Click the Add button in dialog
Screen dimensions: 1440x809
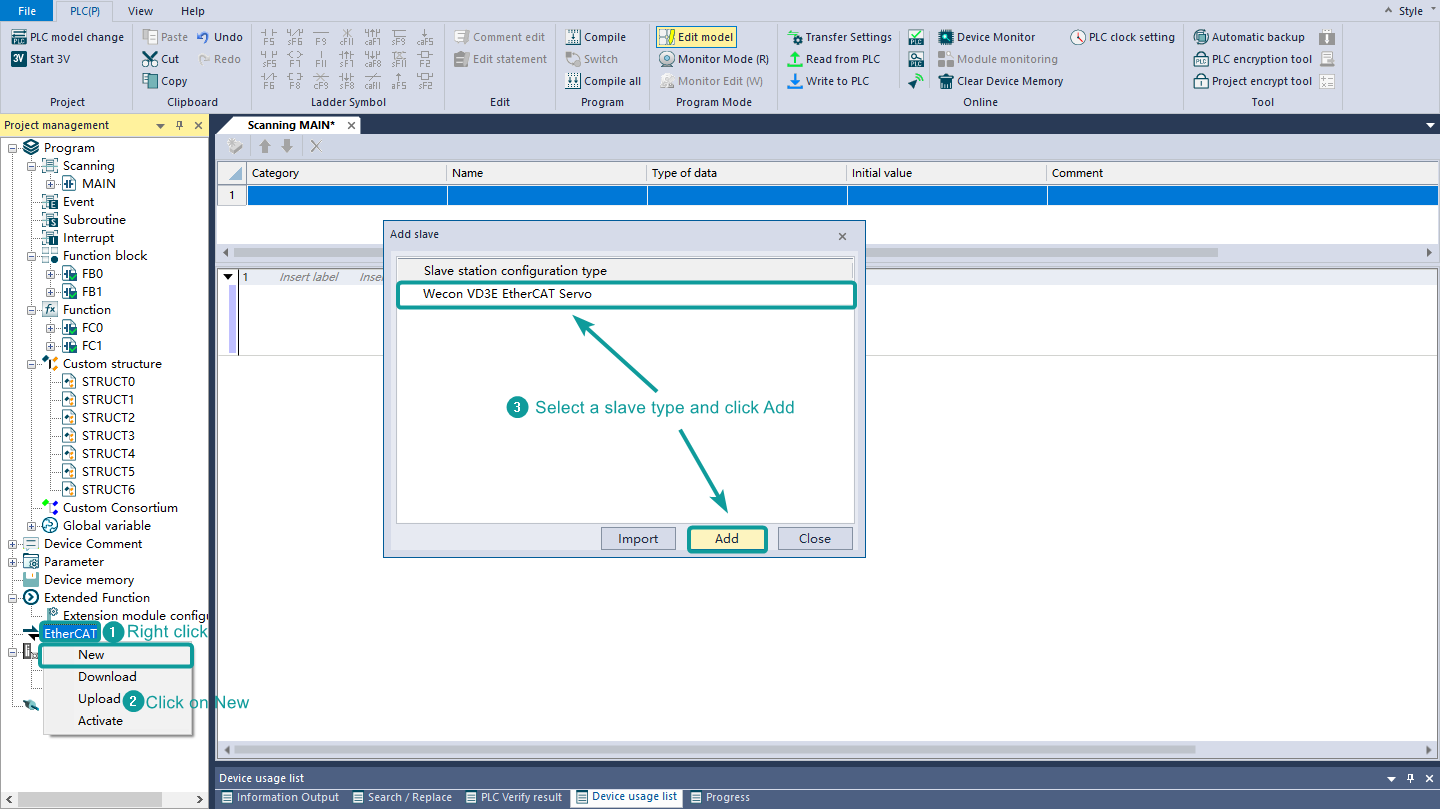pos(727,539)
